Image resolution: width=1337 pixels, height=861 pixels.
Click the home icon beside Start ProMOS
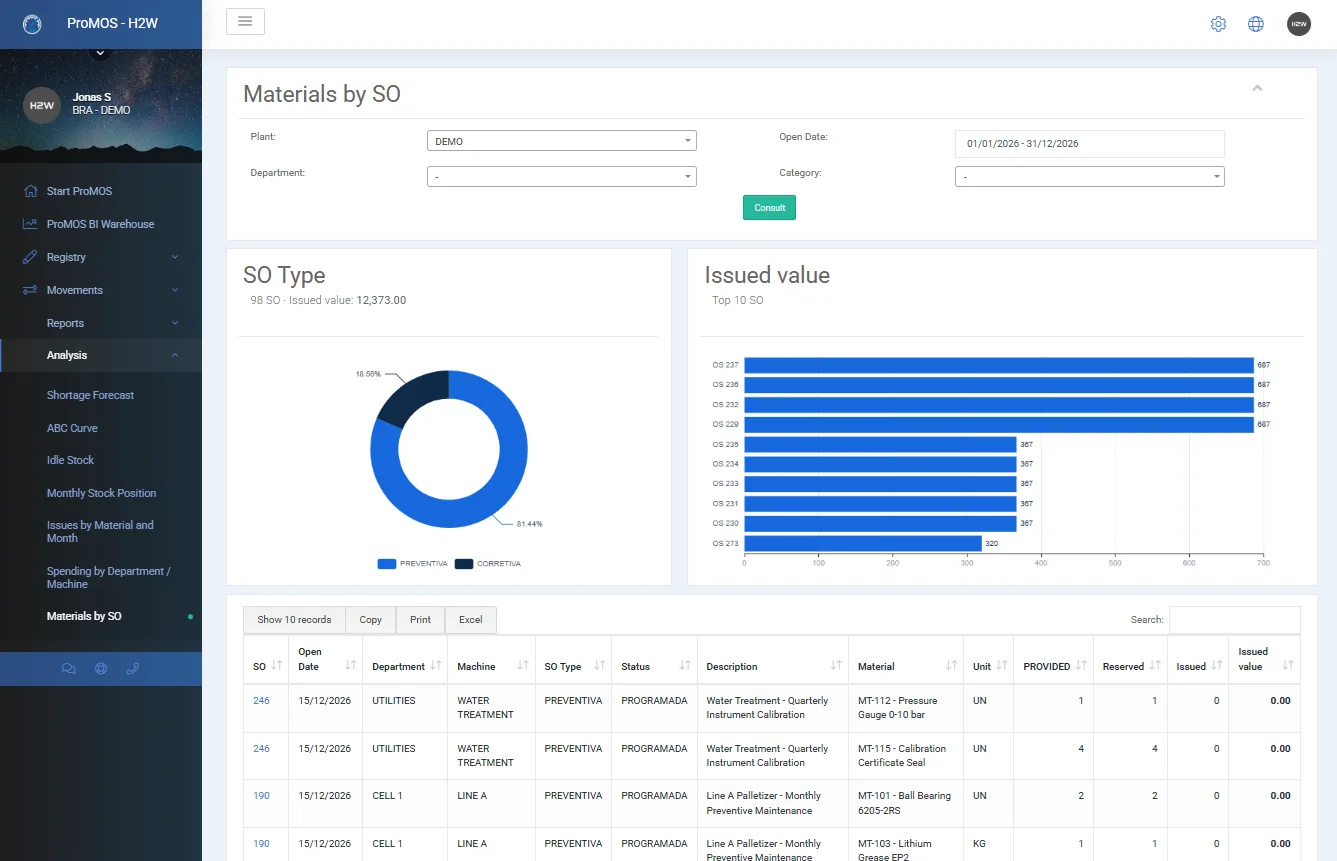(30, 191)
